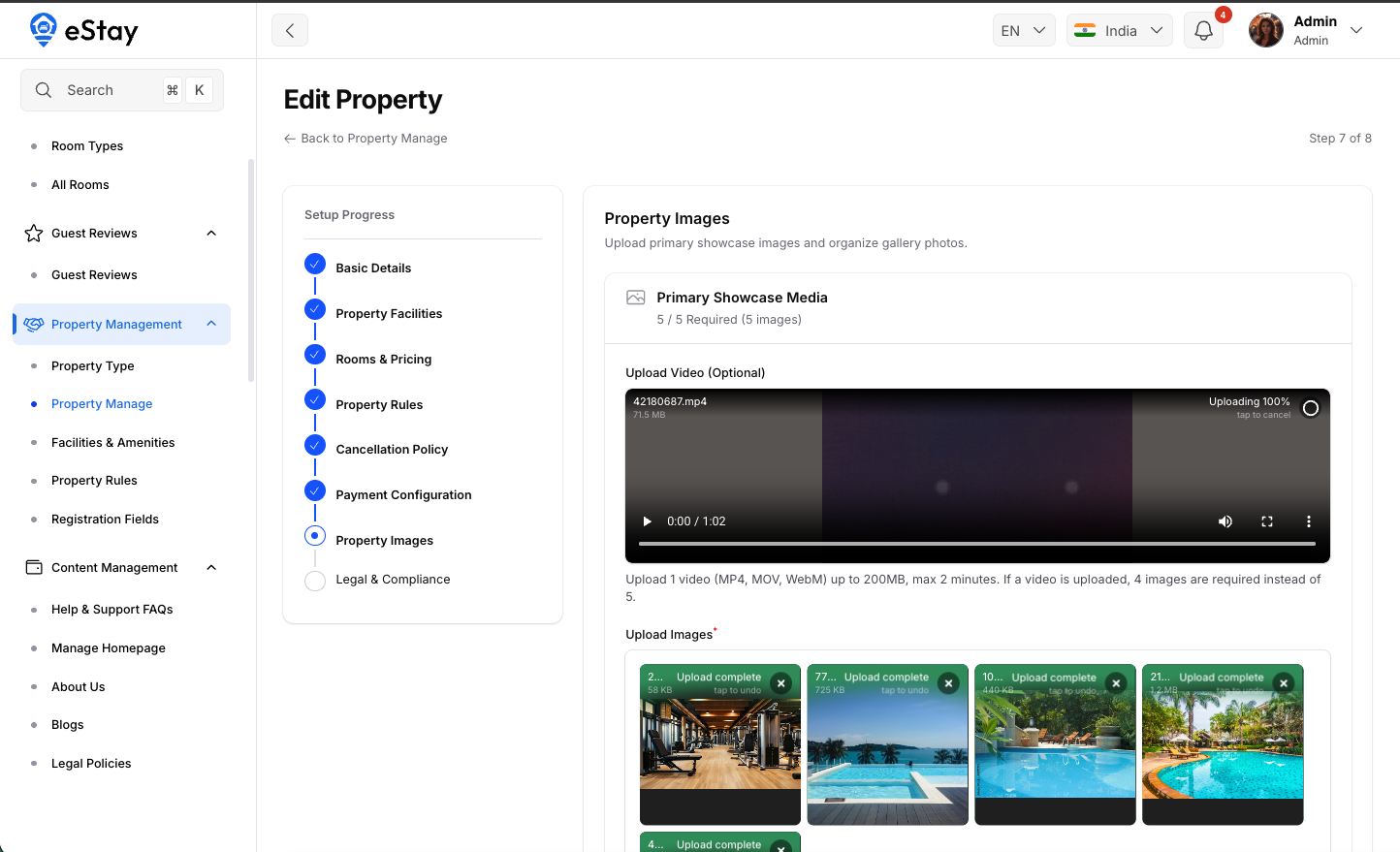Play the uploaded video
The image size is (1400, 852).
[648, 521]
